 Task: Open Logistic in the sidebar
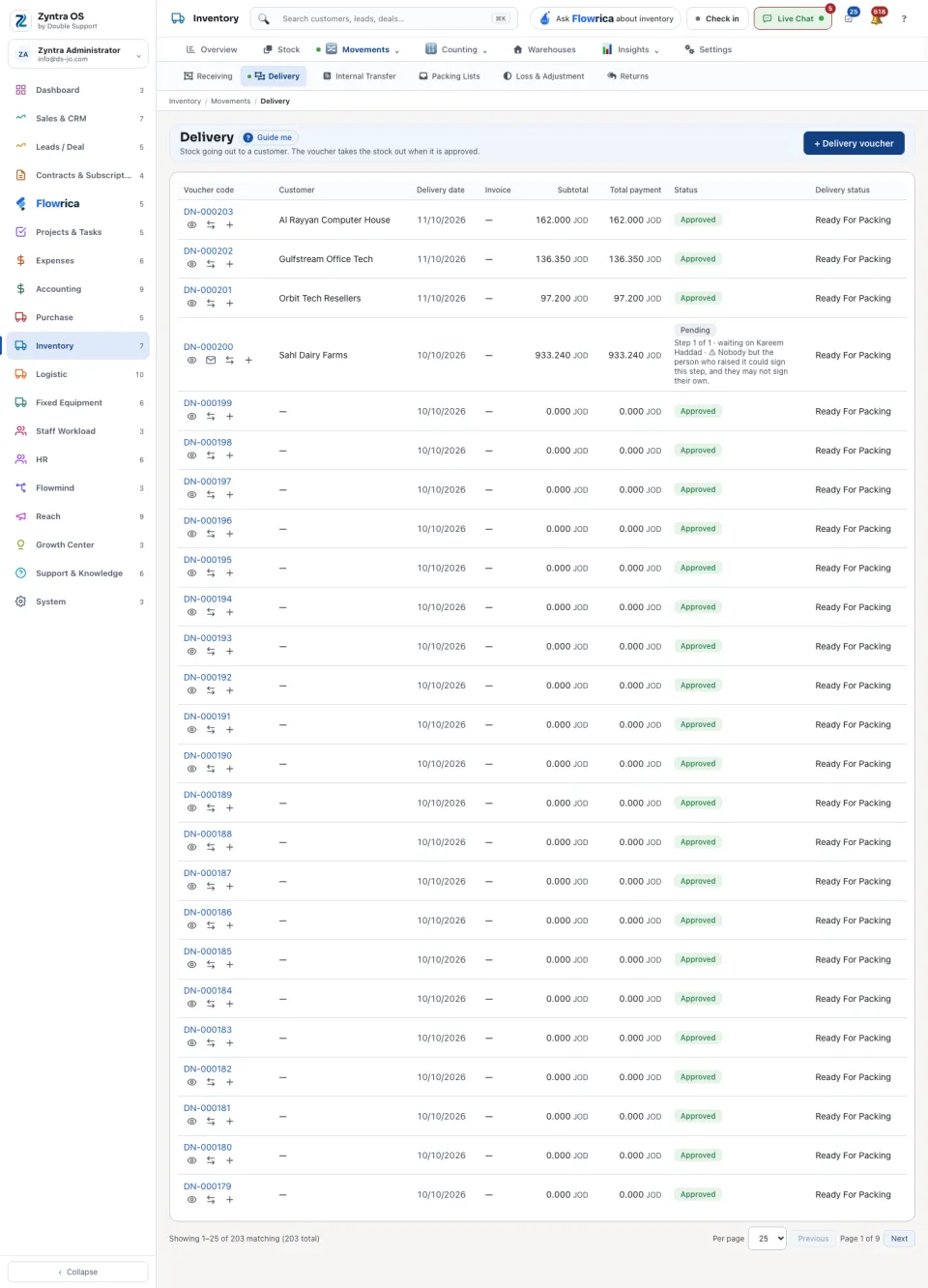coord(78,374)
